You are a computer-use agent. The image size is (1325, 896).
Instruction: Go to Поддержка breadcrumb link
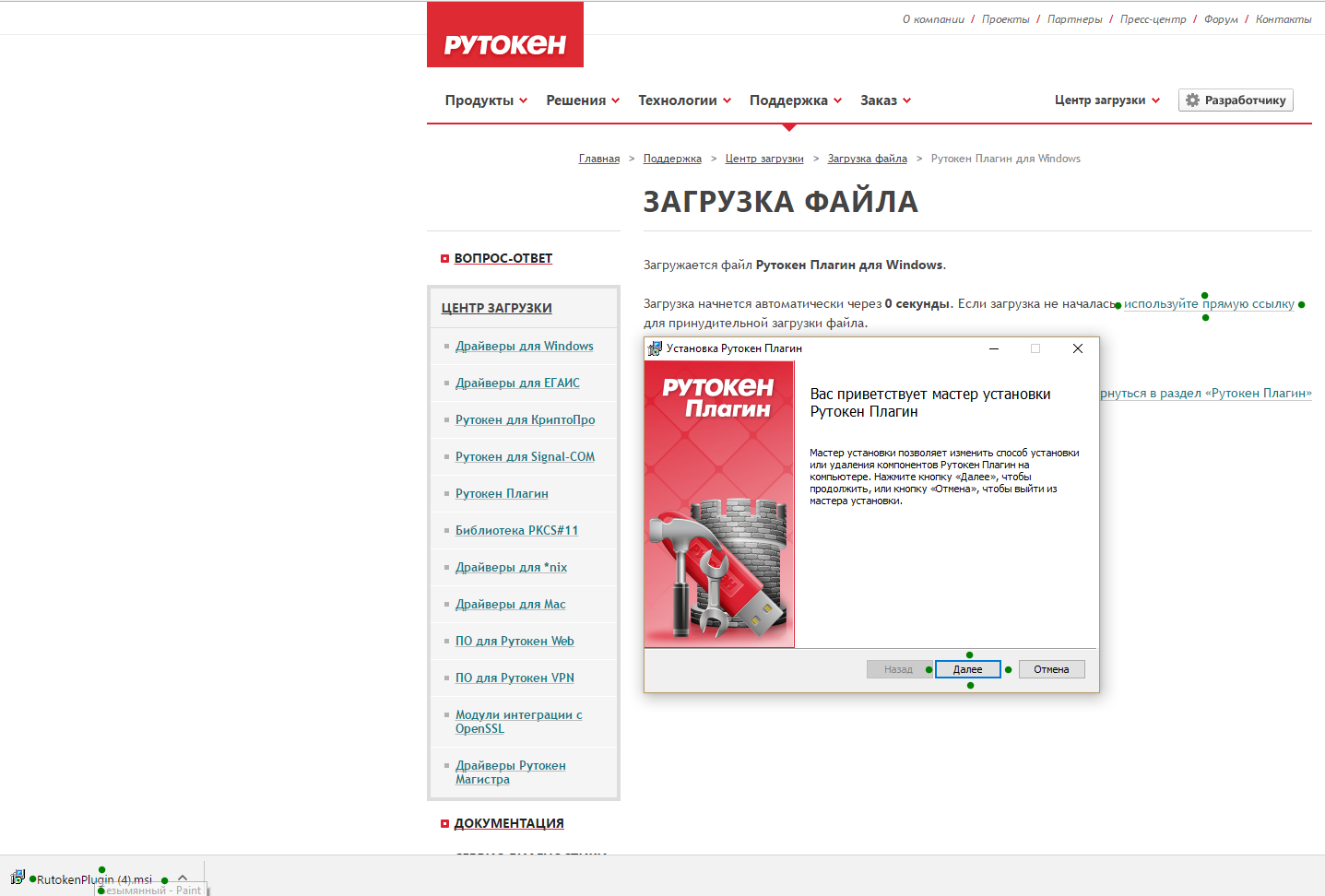click(672, 159)
